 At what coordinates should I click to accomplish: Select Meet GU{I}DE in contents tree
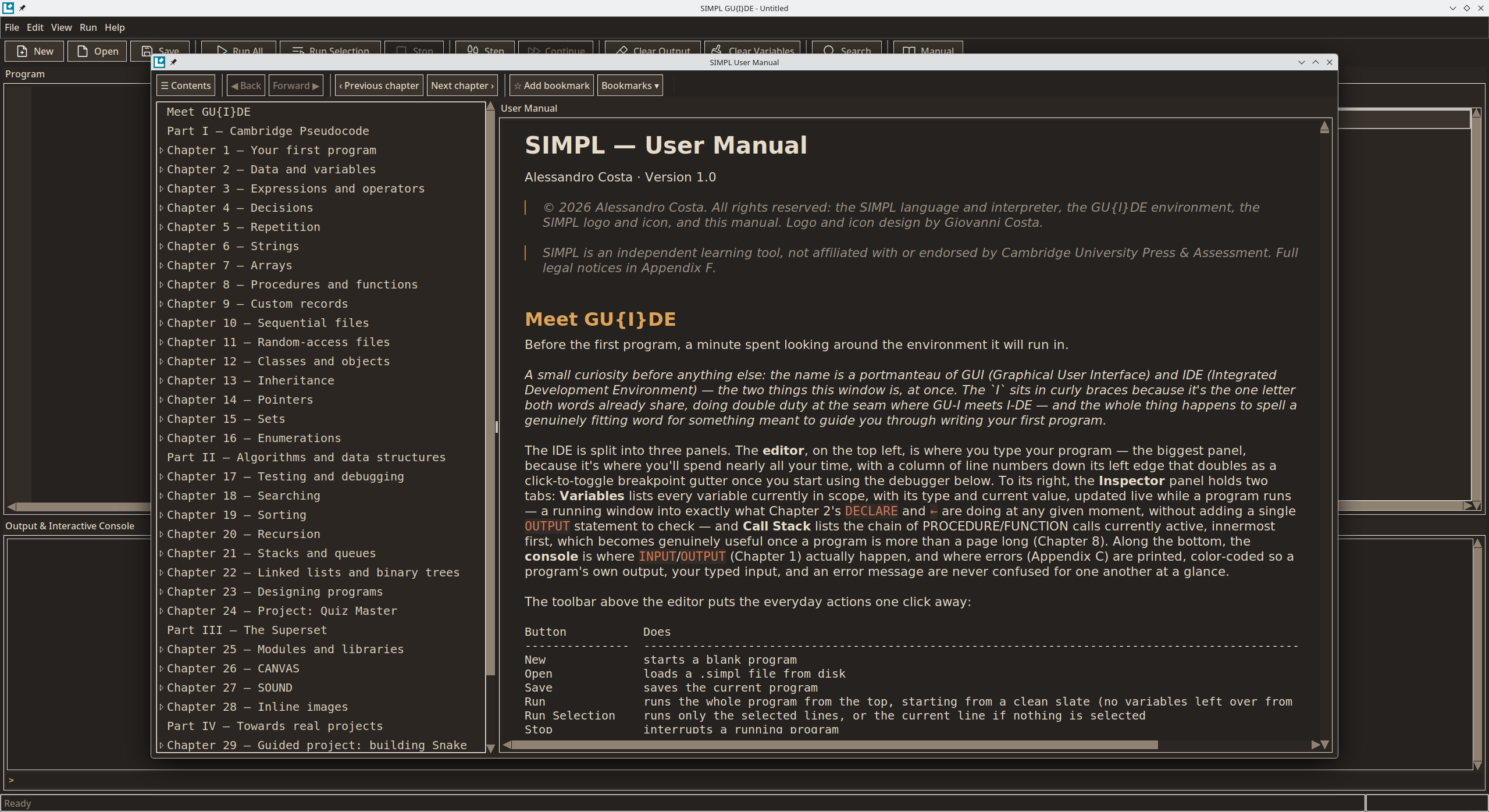[x=208, y=112]
